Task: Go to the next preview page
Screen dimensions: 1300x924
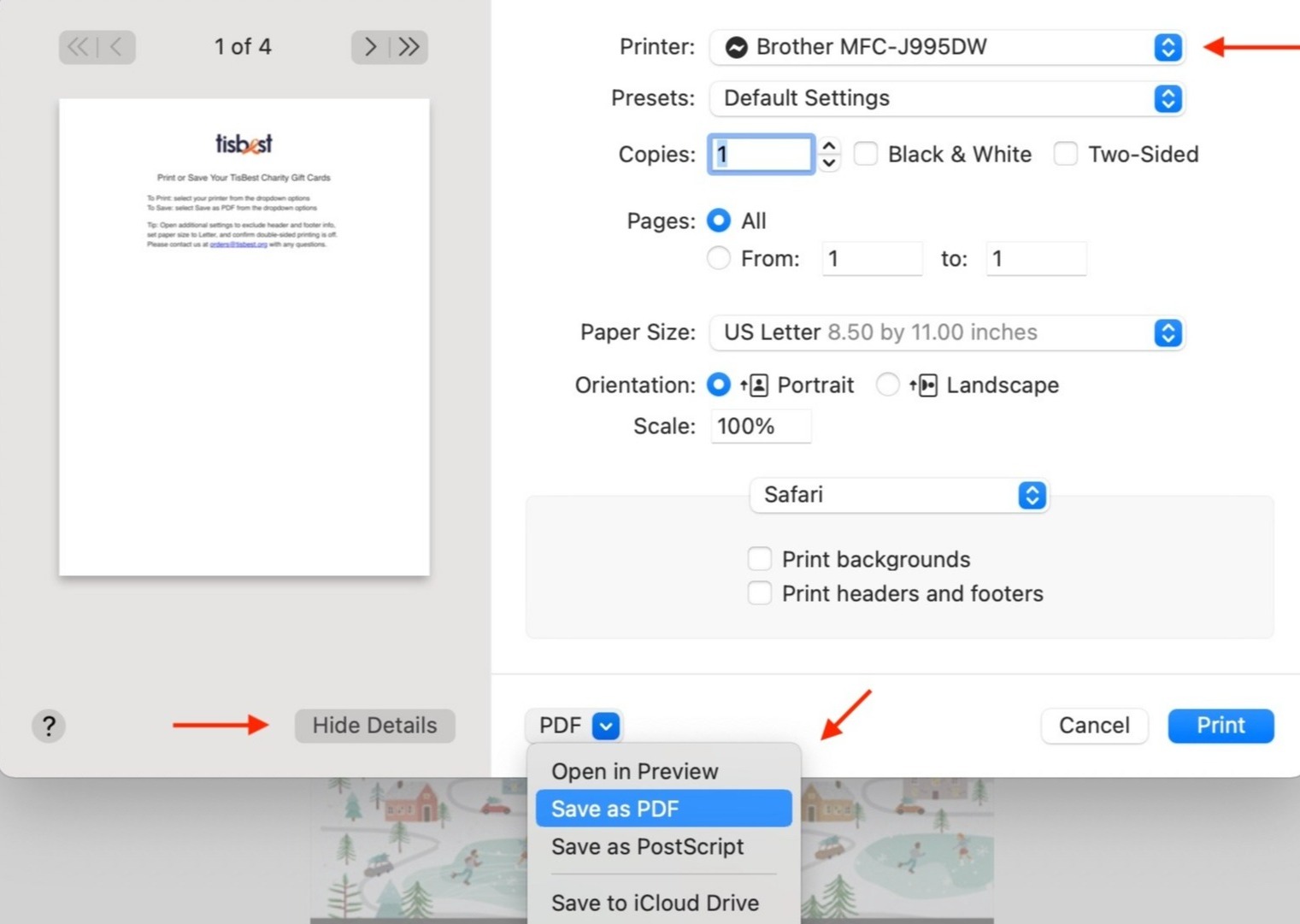Action: click(368, 47)
